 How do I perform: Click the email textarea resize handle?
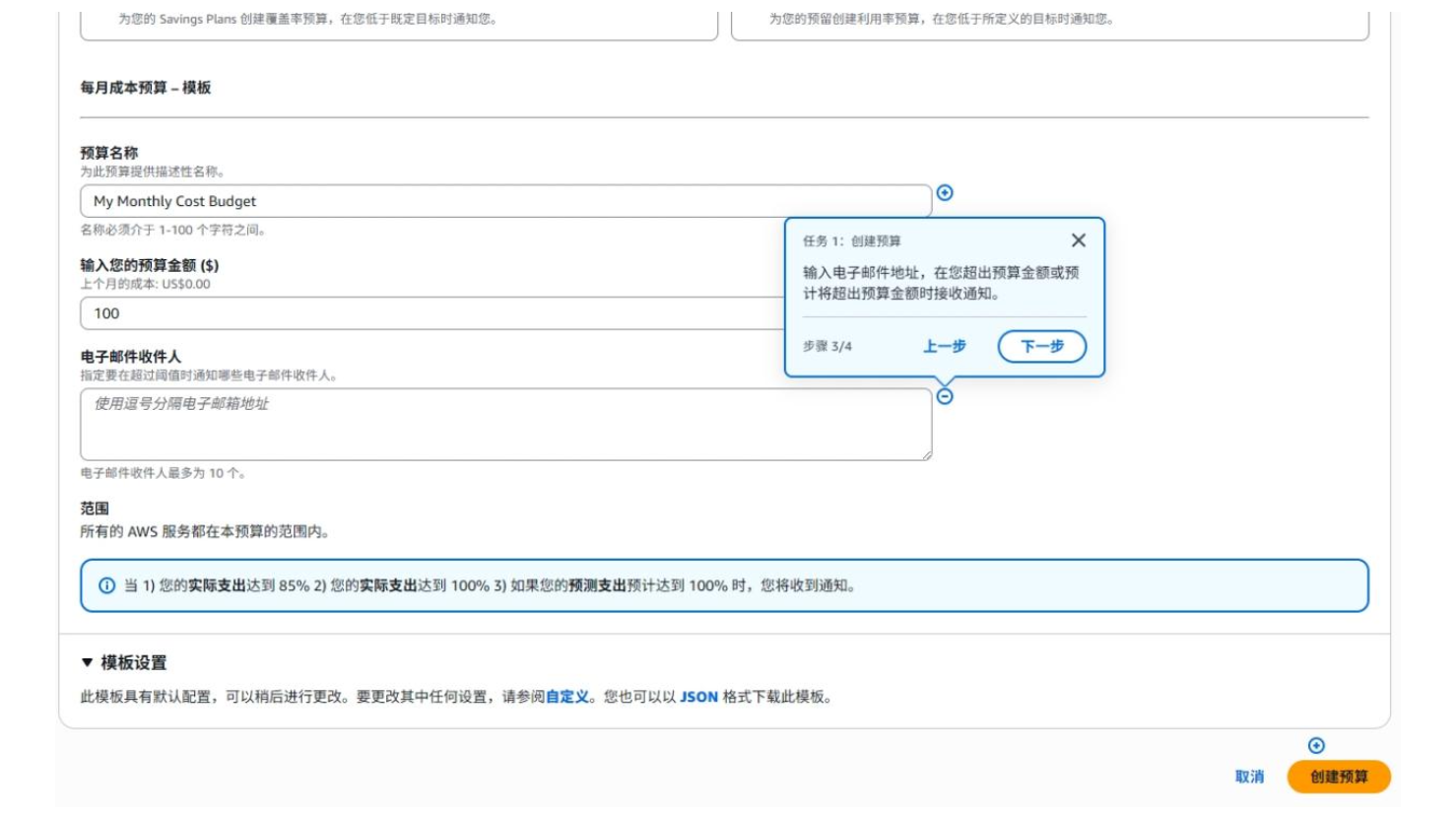click(x=926, y=455)
